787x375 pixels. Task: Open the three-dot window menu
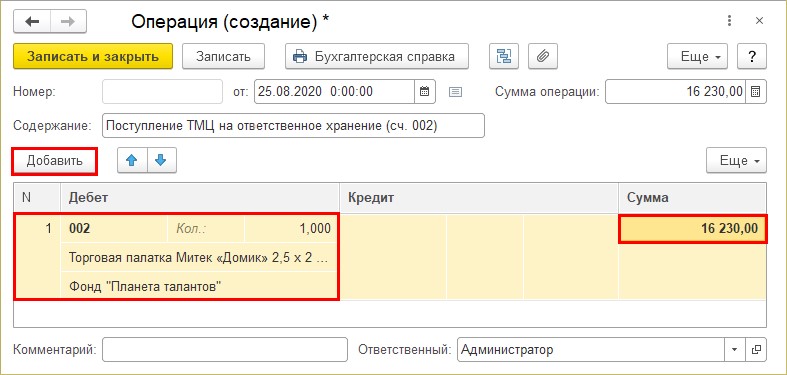(x=729, y=21)
